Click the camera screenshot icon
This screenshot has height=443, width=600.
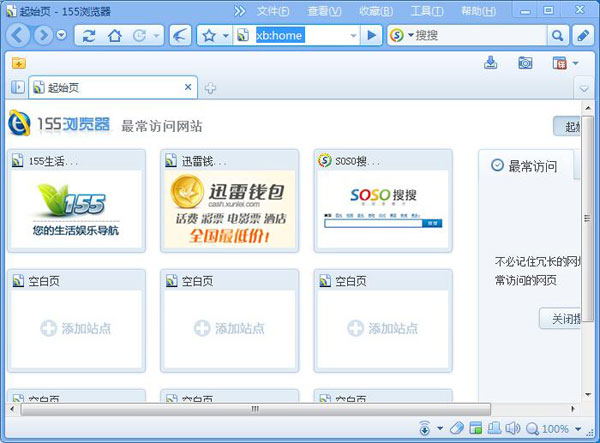[x=525, y=63]
